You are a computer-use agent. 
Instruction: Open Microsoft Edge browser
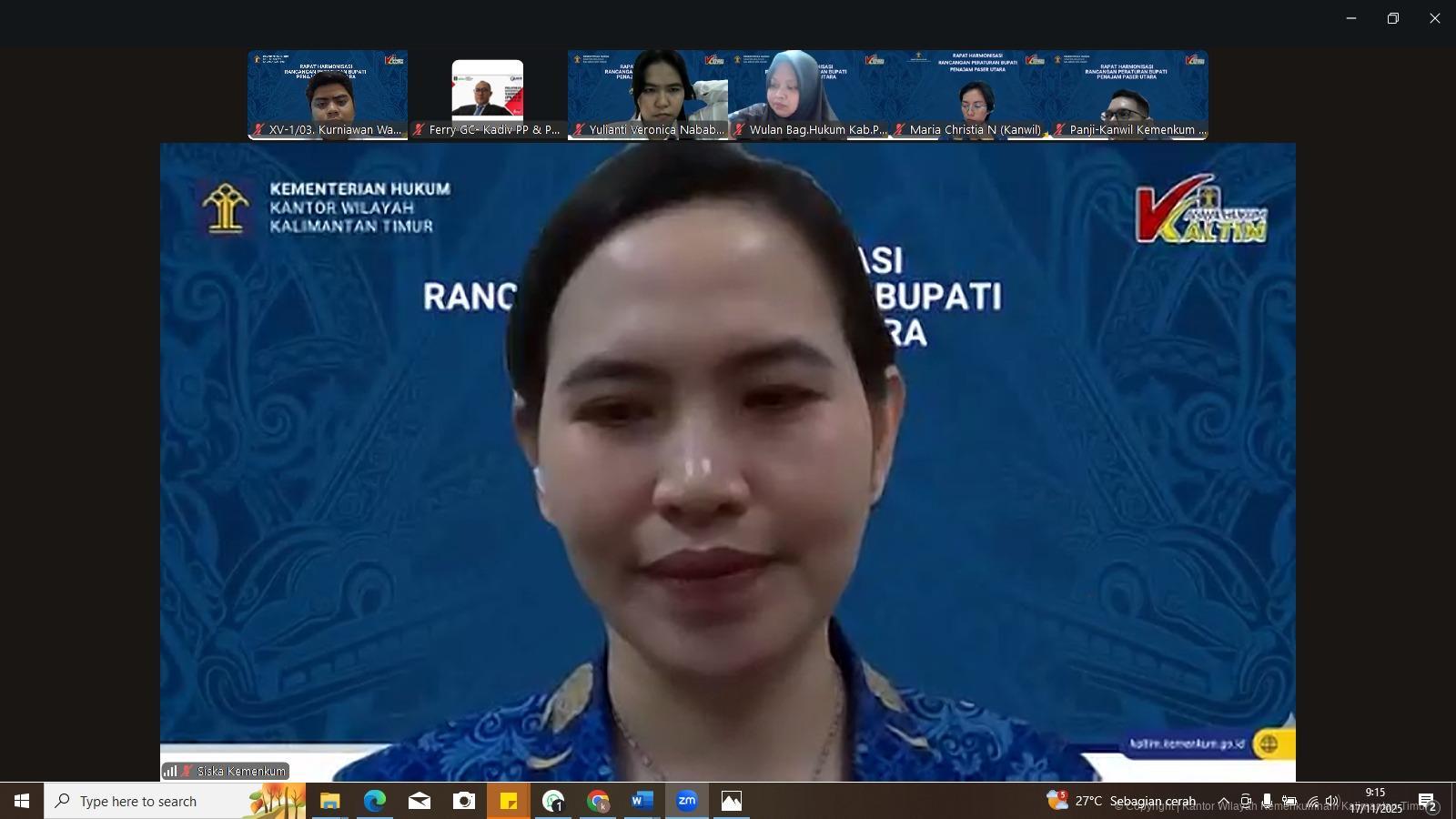click(375, 801)
